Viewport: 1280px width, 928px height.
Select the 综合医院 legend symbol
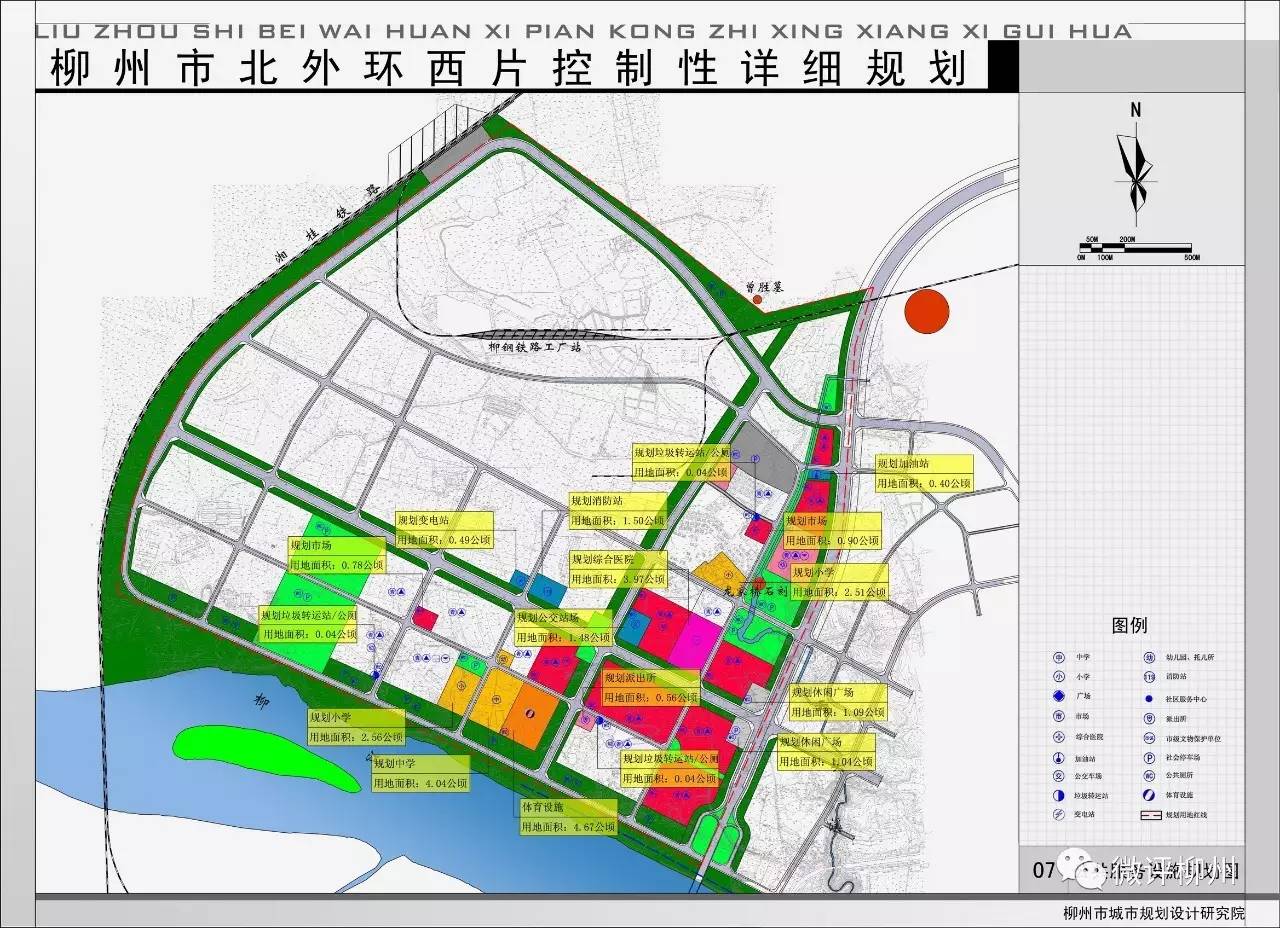point(1058,736)
